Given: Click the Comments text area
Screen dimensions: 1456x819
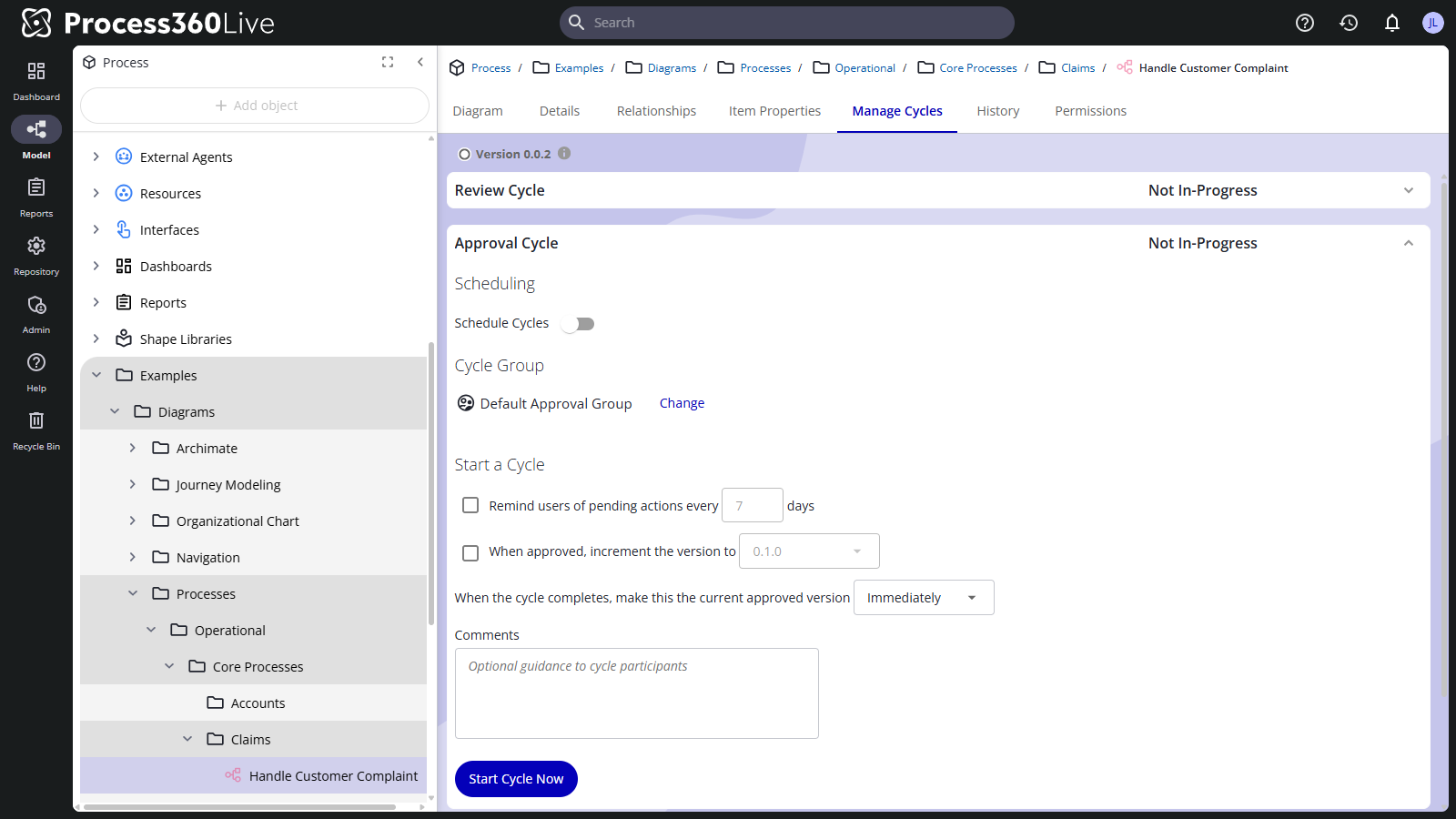Looking at the screenshot, I should (637, 693).
